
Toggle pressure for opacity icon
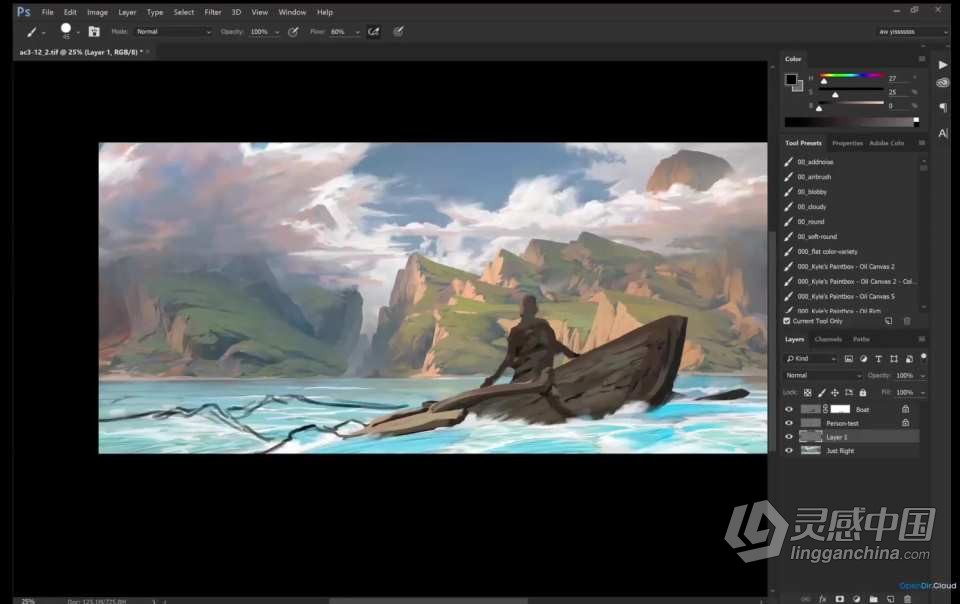[x=293, y=32]
